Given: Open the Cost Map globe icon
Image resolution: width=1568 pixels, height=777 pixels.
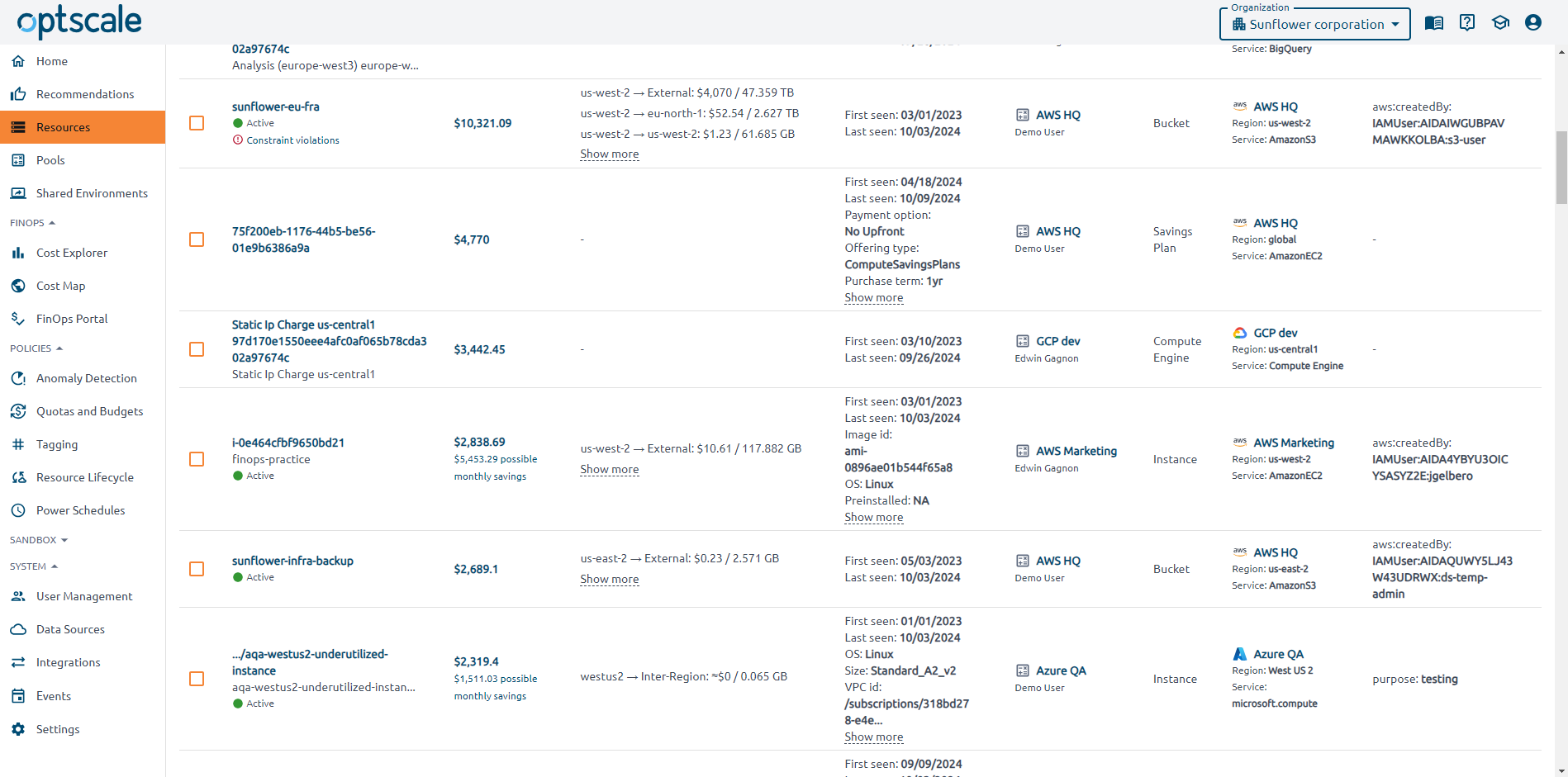Looking at the screenshot, I should pos(18,286).
